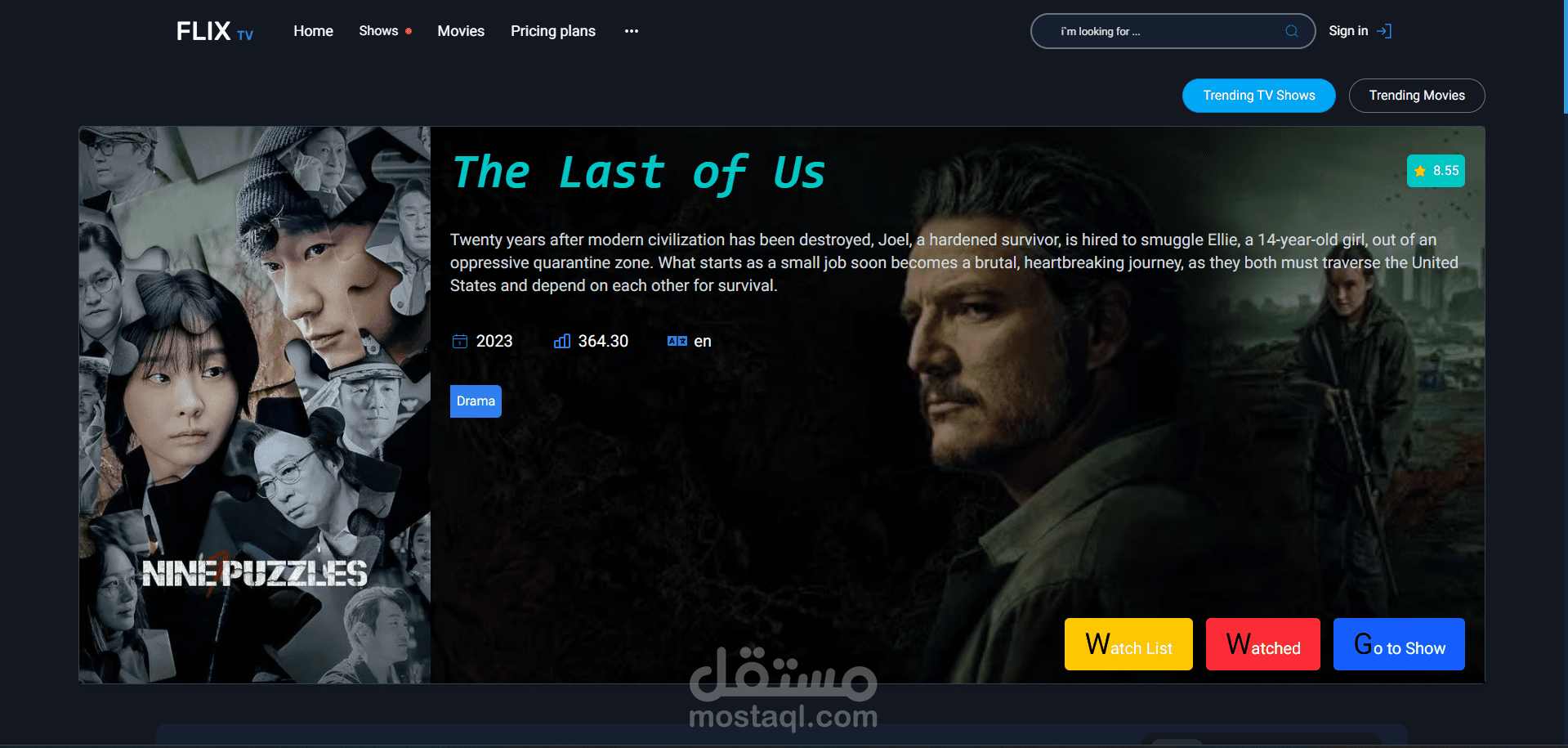Image resolution: width=1568 pixels, height=748 pixels.
Task: Open the Shows menu item
Action: pyautogui.click(x=378, y=31)
